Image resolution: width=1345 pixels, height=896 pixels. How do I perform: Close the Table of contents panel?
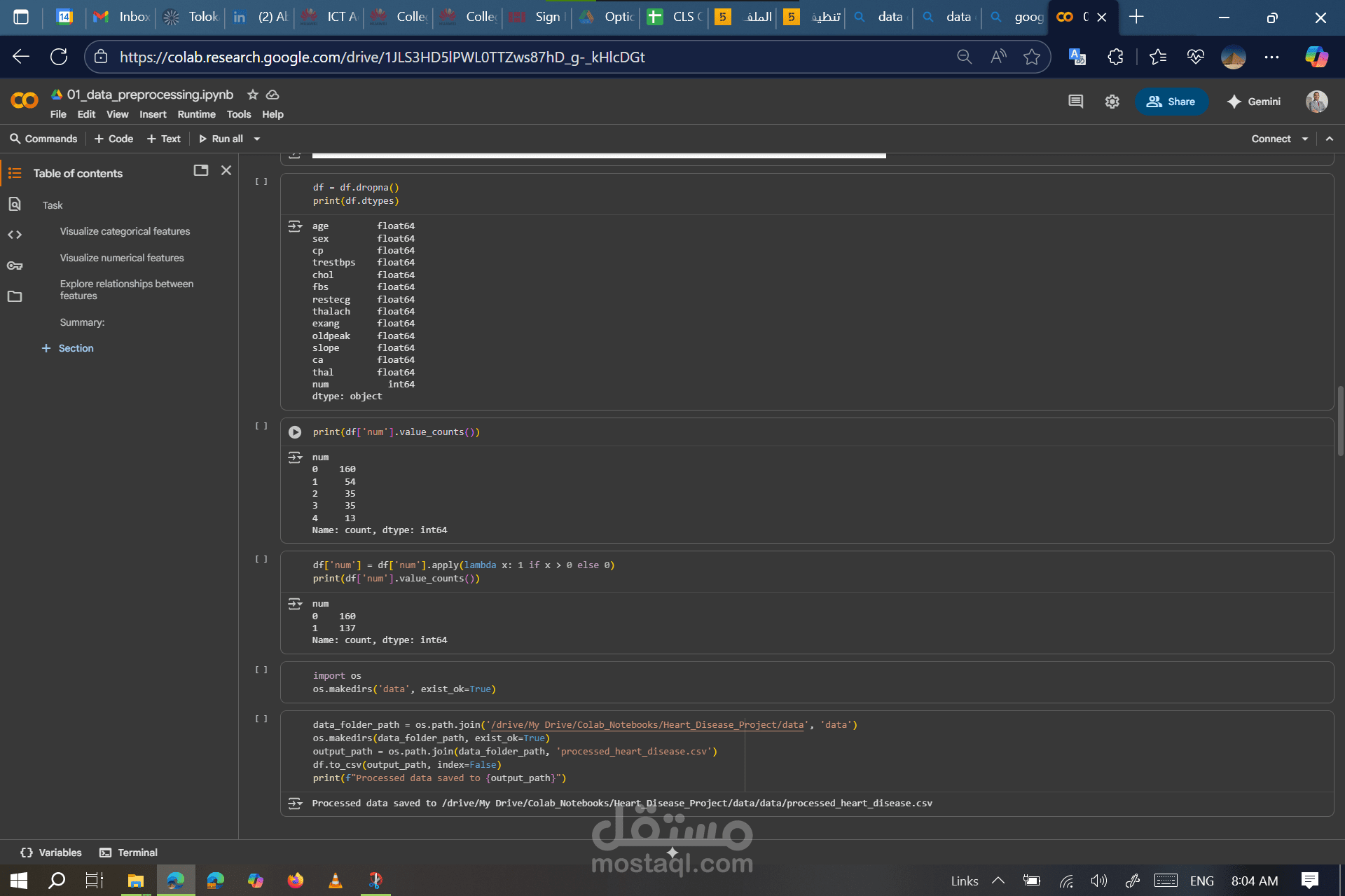[x=226, y=170]
